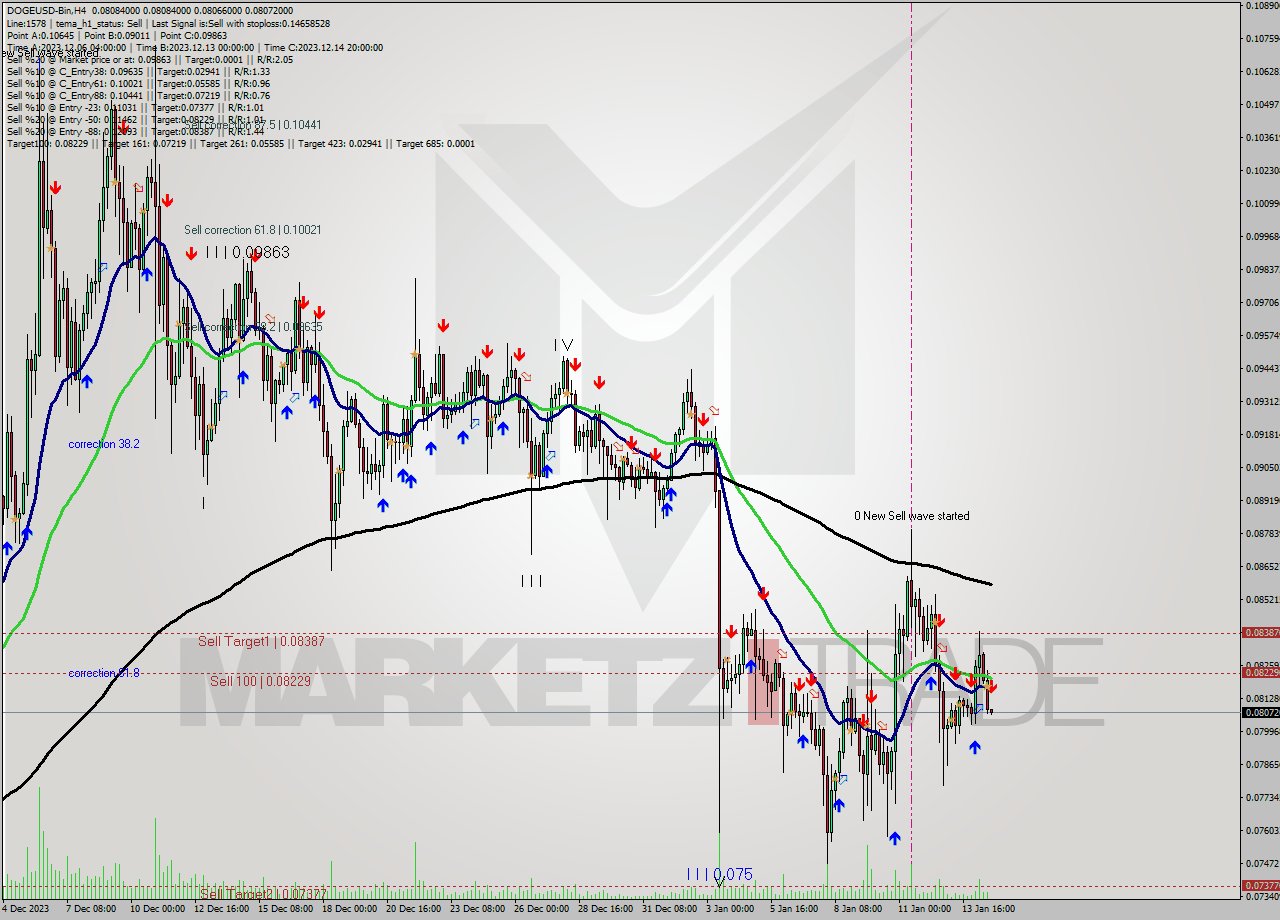Select the 'I I I 0.09863' wave label
1280x920 pixels.
click(247, 253)
